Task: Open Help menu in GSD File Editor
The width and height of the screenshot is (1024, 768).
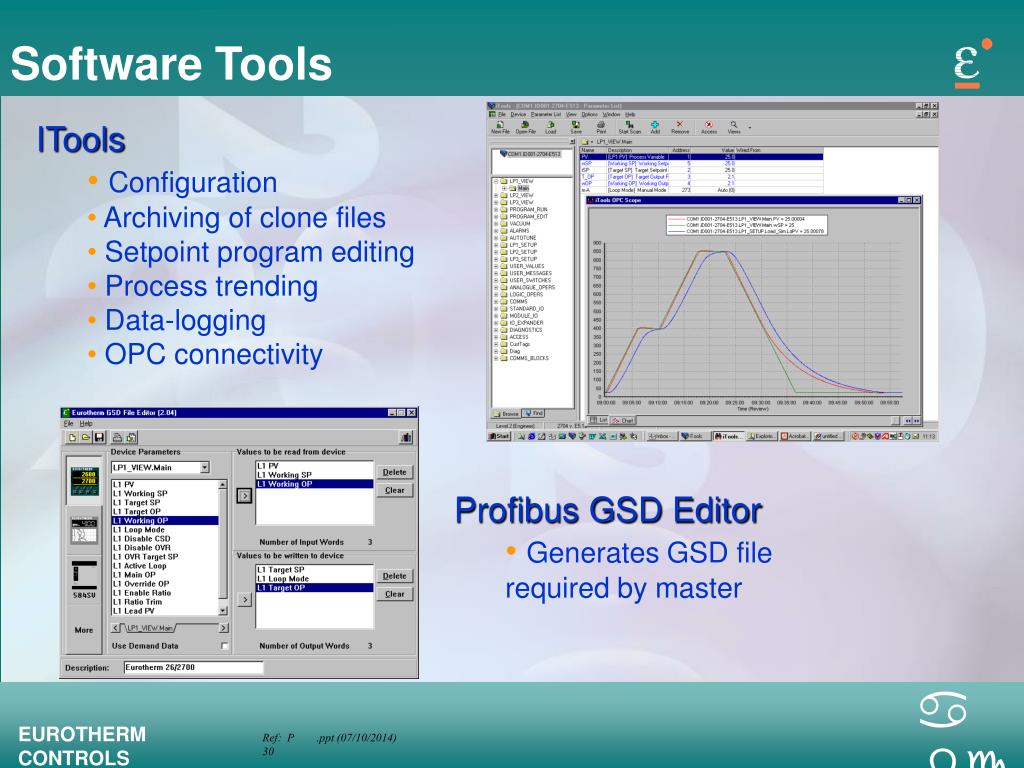Action: click(x=86, y=424)
